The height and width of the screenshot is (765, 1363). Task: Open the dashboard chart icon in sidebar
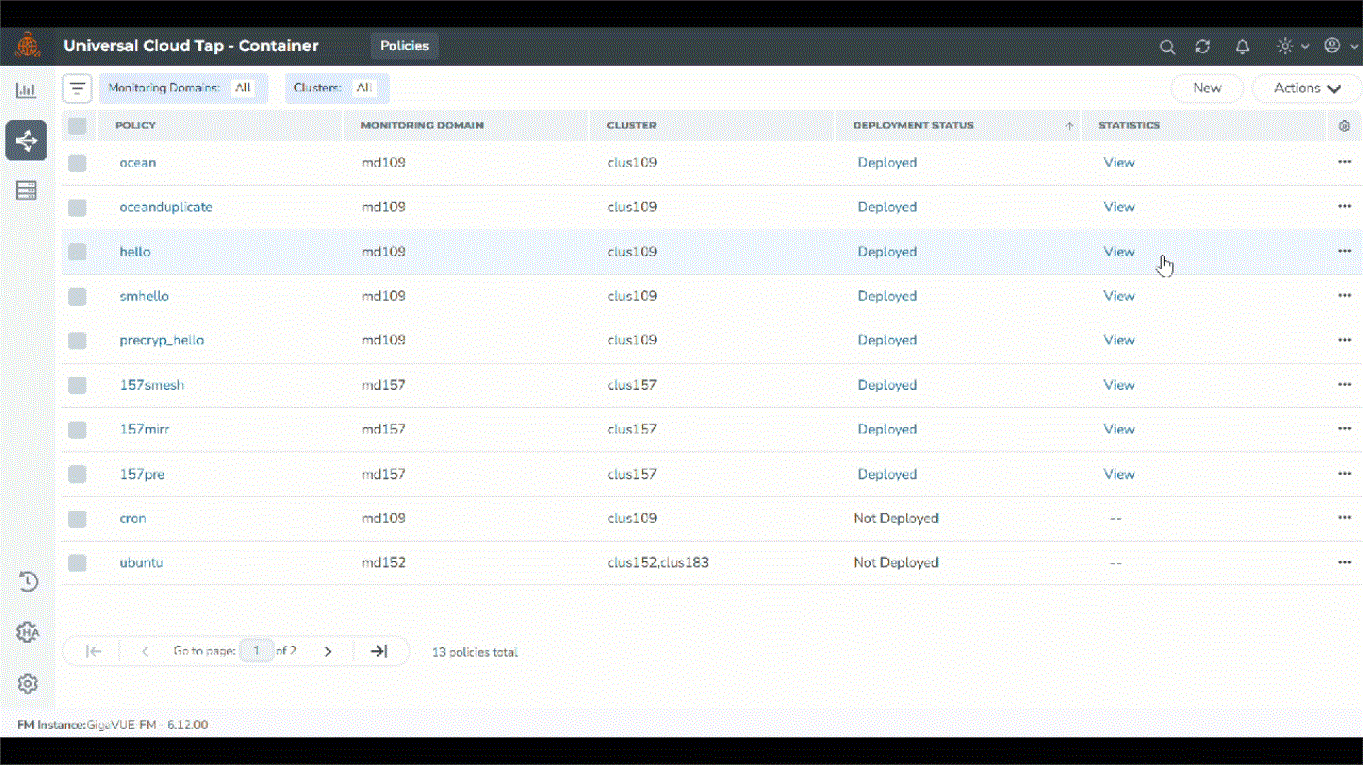point(26,91)
